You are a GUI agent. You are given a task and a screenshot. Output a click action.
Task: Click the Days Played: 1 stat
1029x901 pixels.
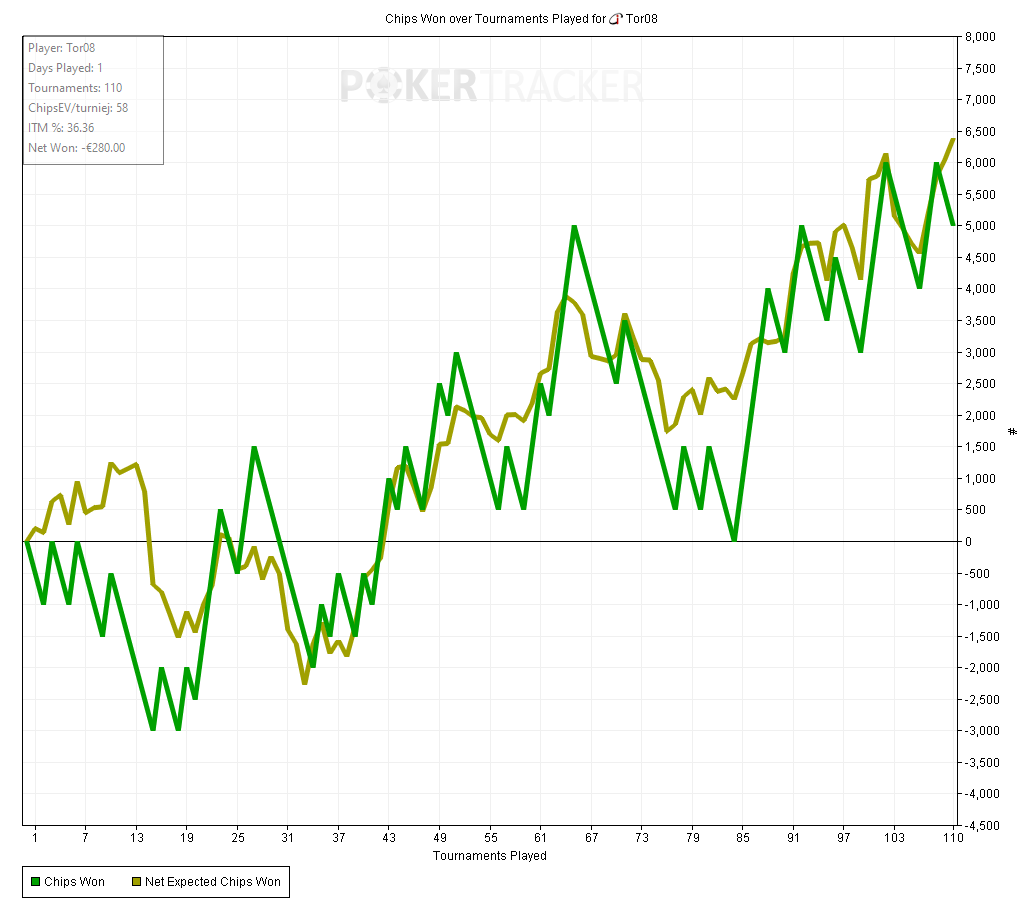pos(65,68)
